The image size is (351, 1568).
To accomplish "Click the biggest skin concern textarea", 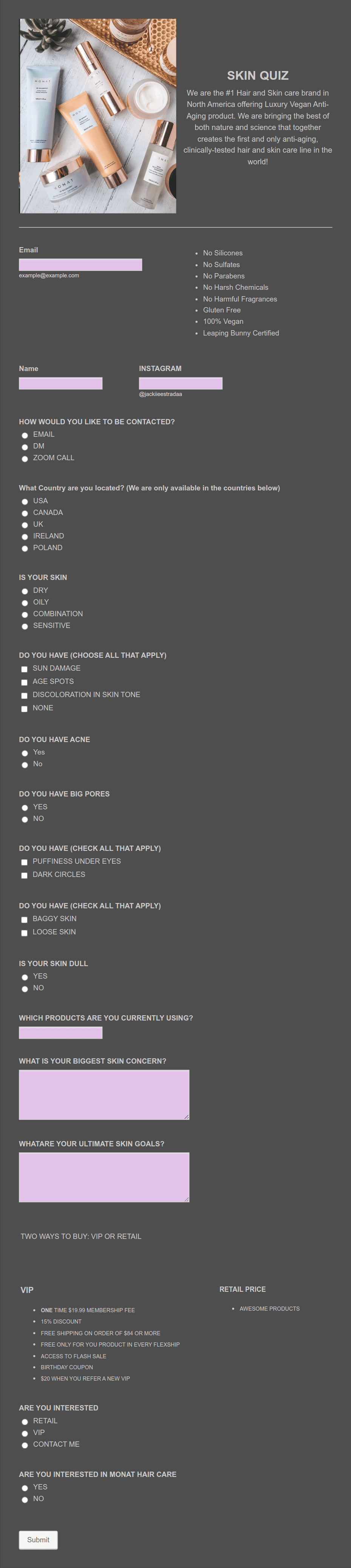I will click(104, 1095).
